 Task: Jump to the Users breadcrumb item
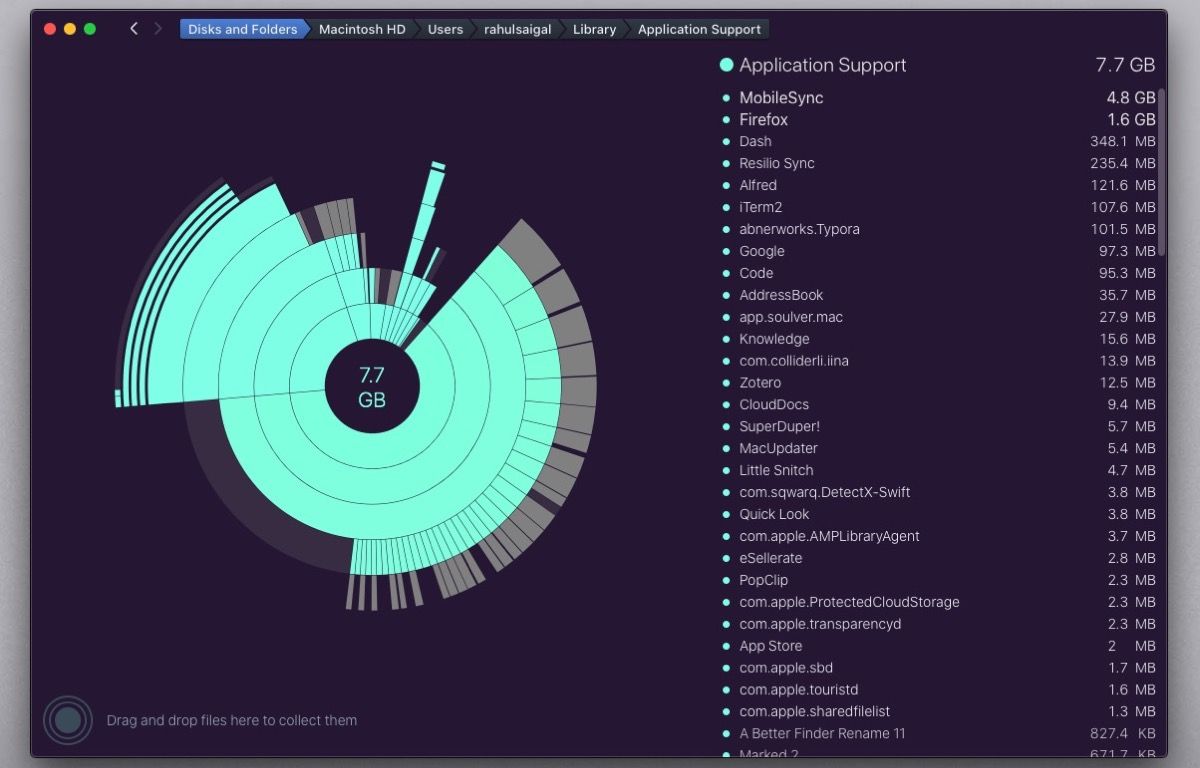tap(444, 28)
